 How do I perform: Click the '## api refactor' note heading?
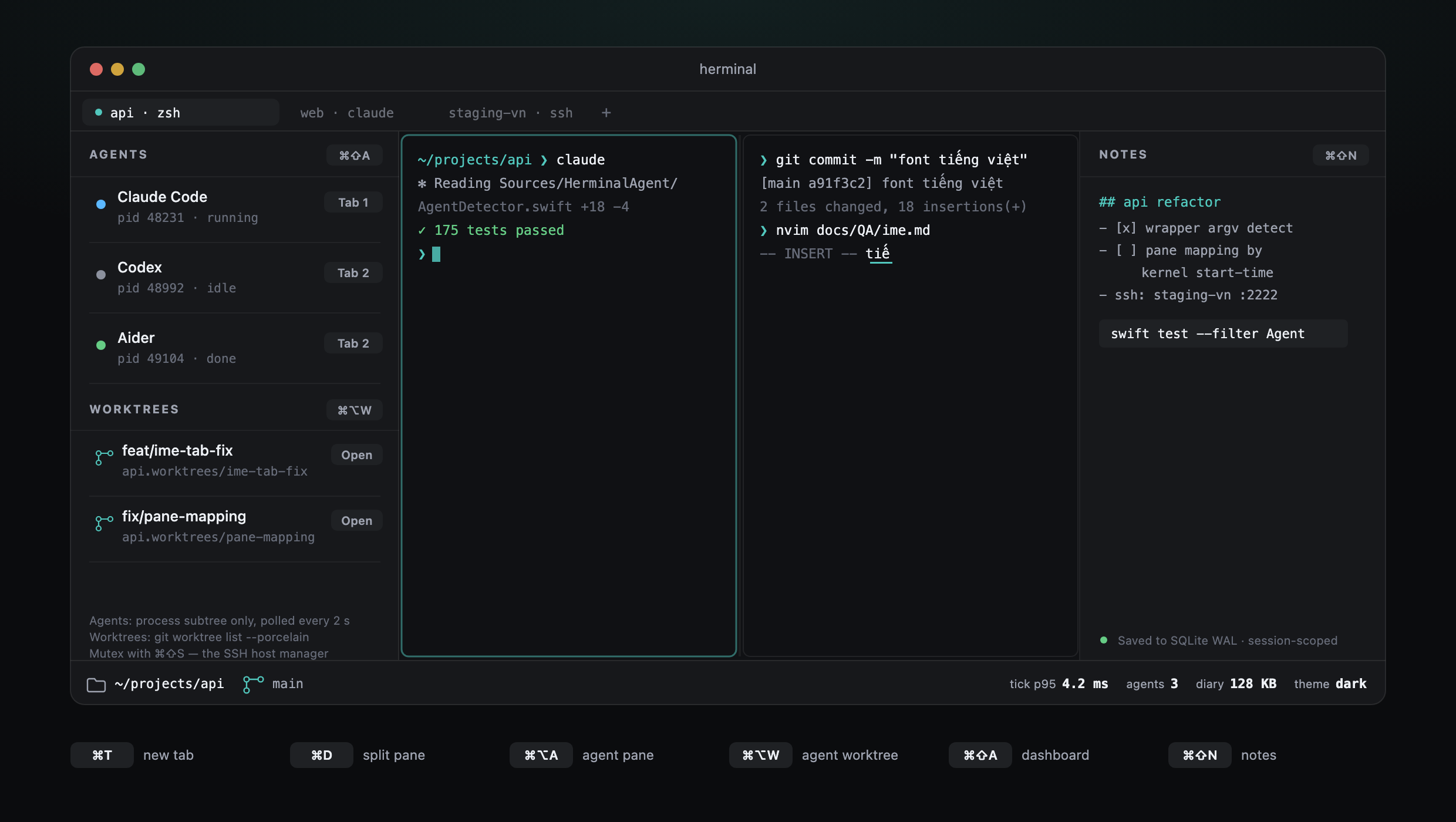[1160, 202]
